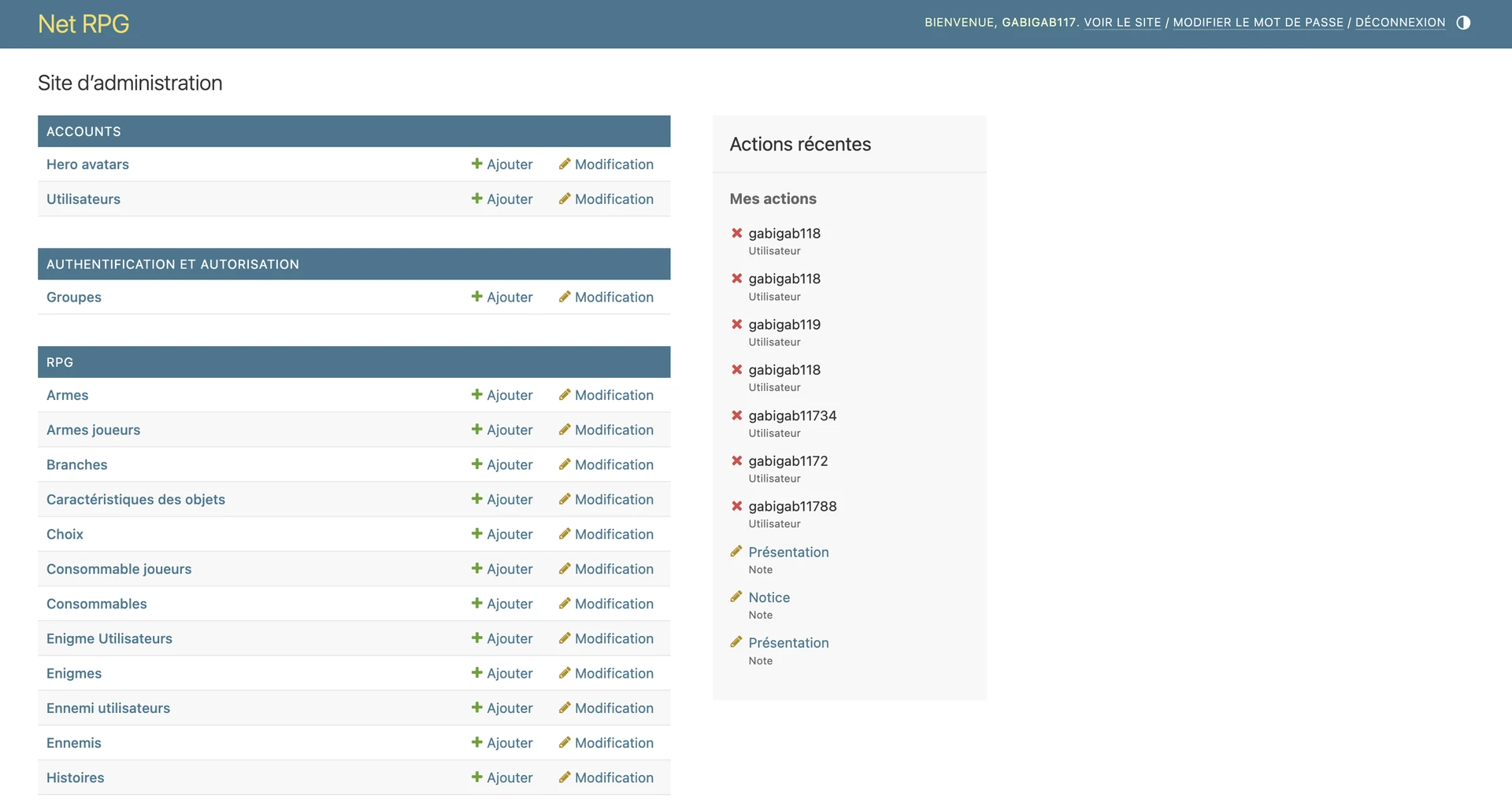The image size is (1512, 802).
Task: Click the Voir le site link
Action: coord(1122,23)
